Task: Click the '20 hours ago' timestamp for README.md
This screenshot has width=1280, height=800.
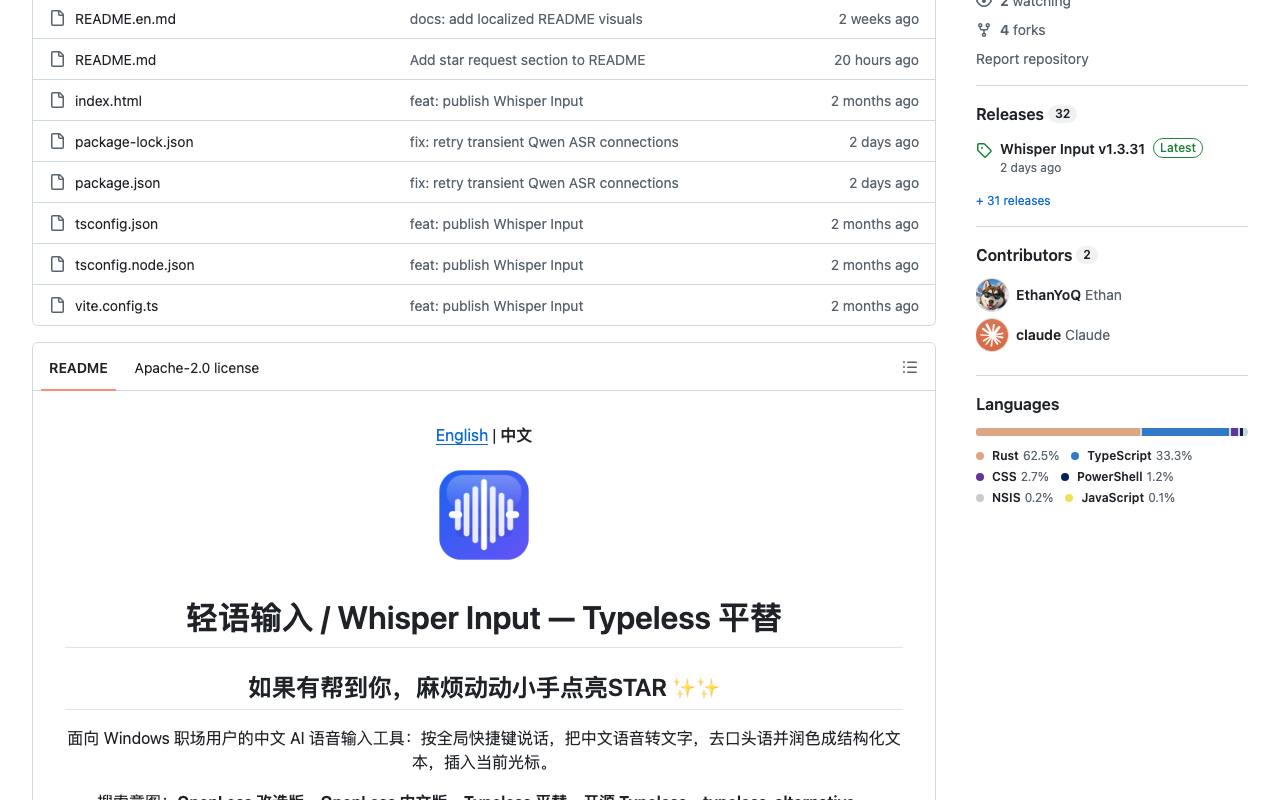Action: click(x=876, y=60)
